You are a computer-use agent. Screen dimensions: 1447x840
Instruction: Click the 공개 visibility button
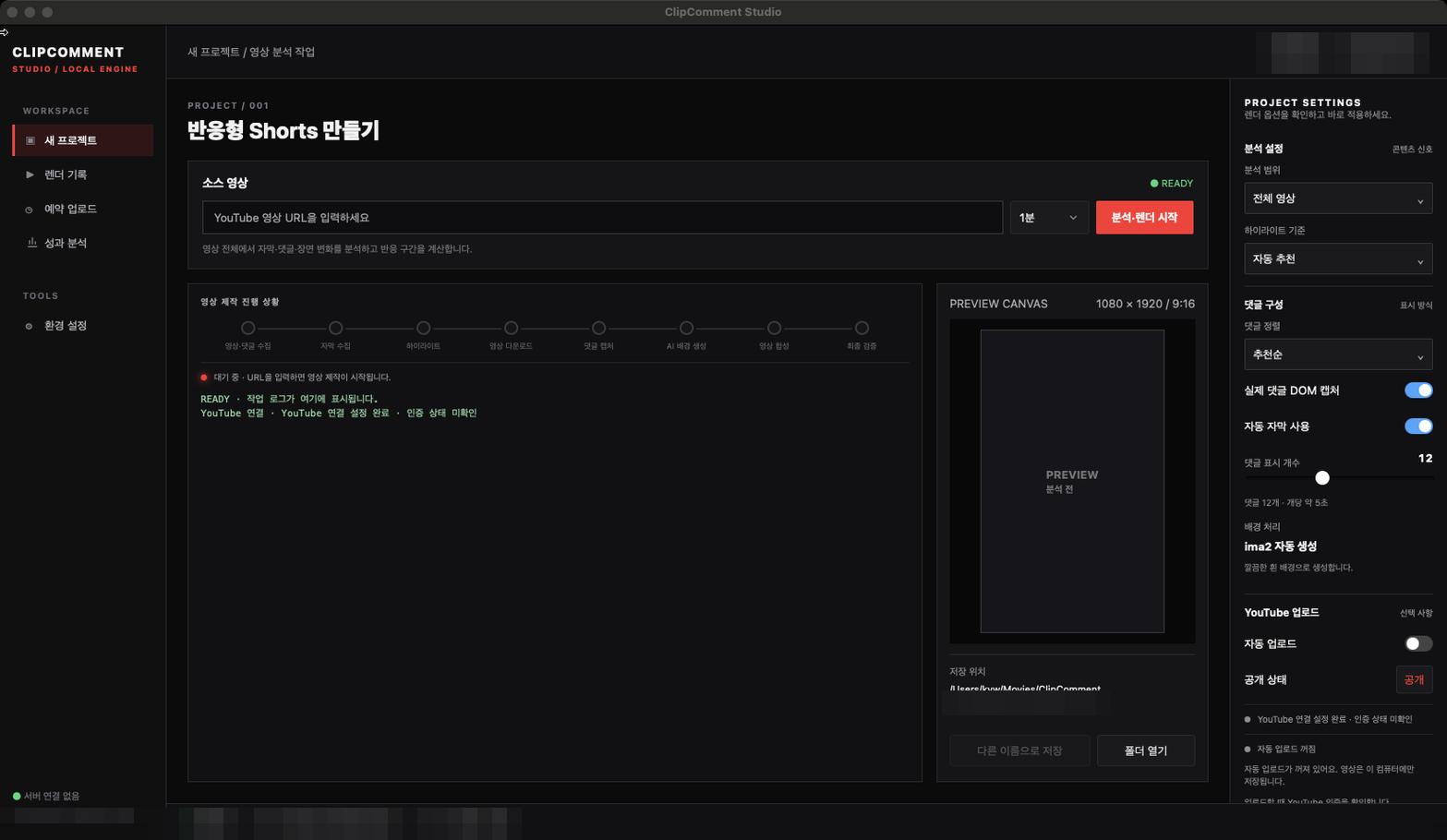(x=1414, y=679)
